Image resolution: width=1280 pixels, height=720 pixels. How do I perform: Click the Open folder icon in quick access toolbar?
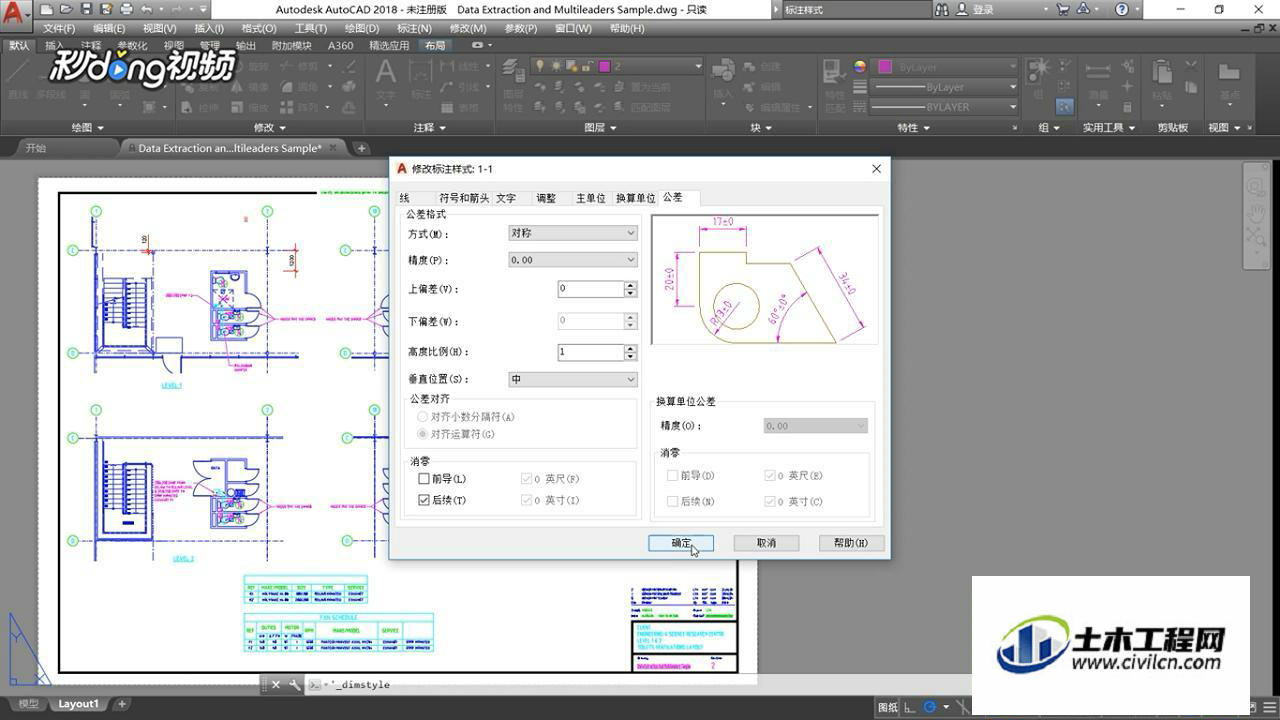click(x=67, y=9)
